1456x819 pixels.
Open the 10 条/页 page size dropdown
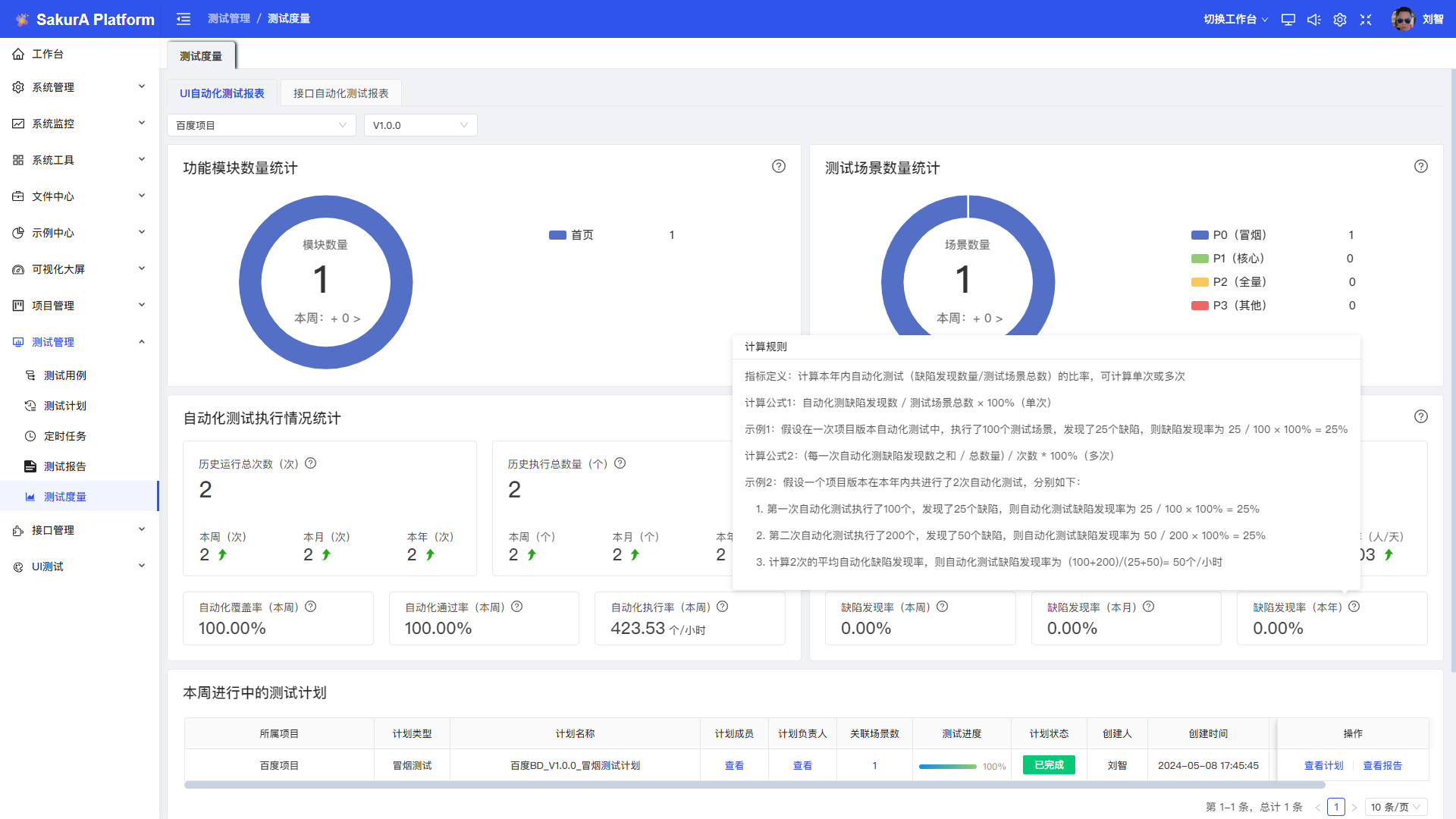pos(1396,807)
